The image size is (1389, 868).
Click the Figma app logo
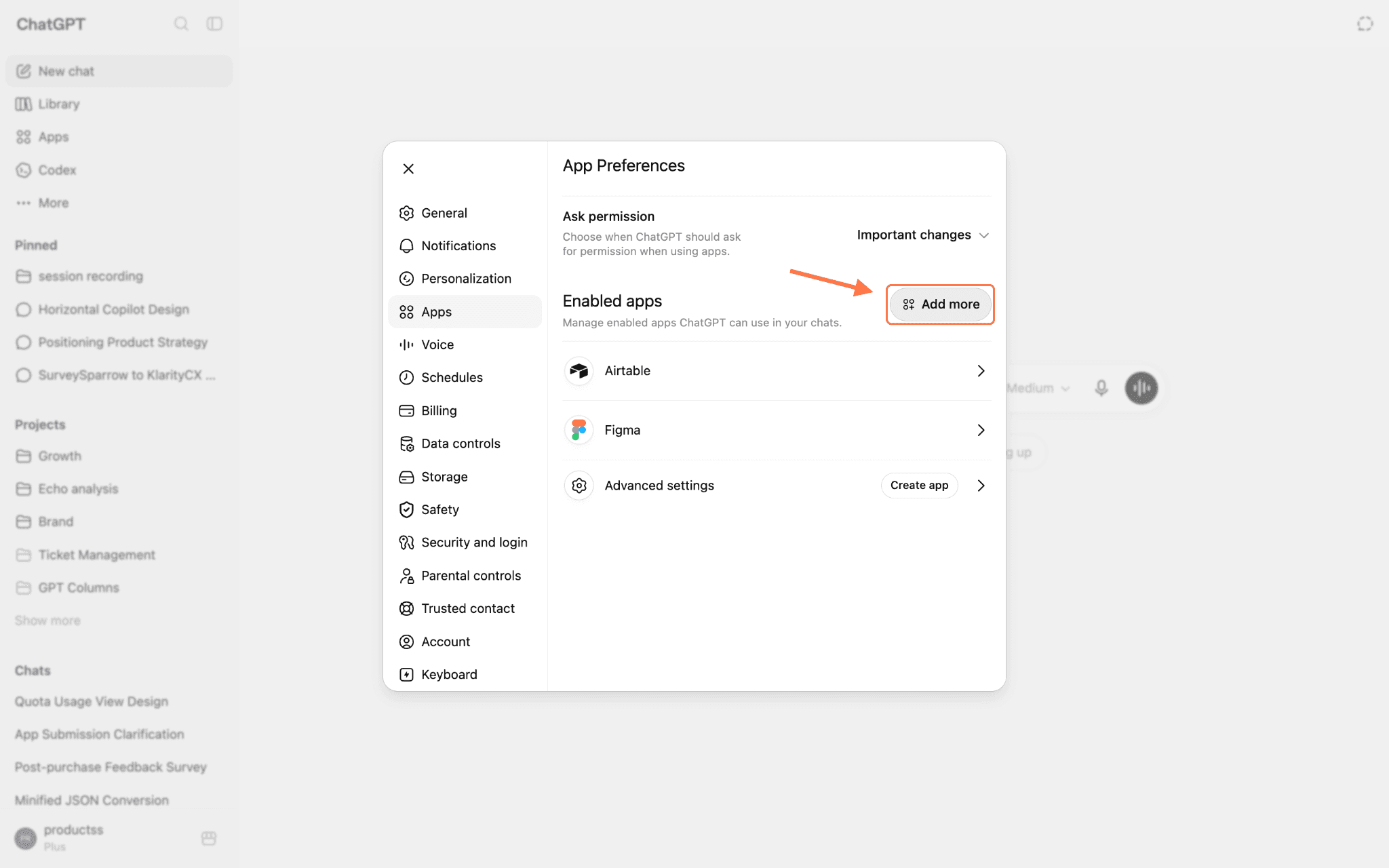click(579, 430)
